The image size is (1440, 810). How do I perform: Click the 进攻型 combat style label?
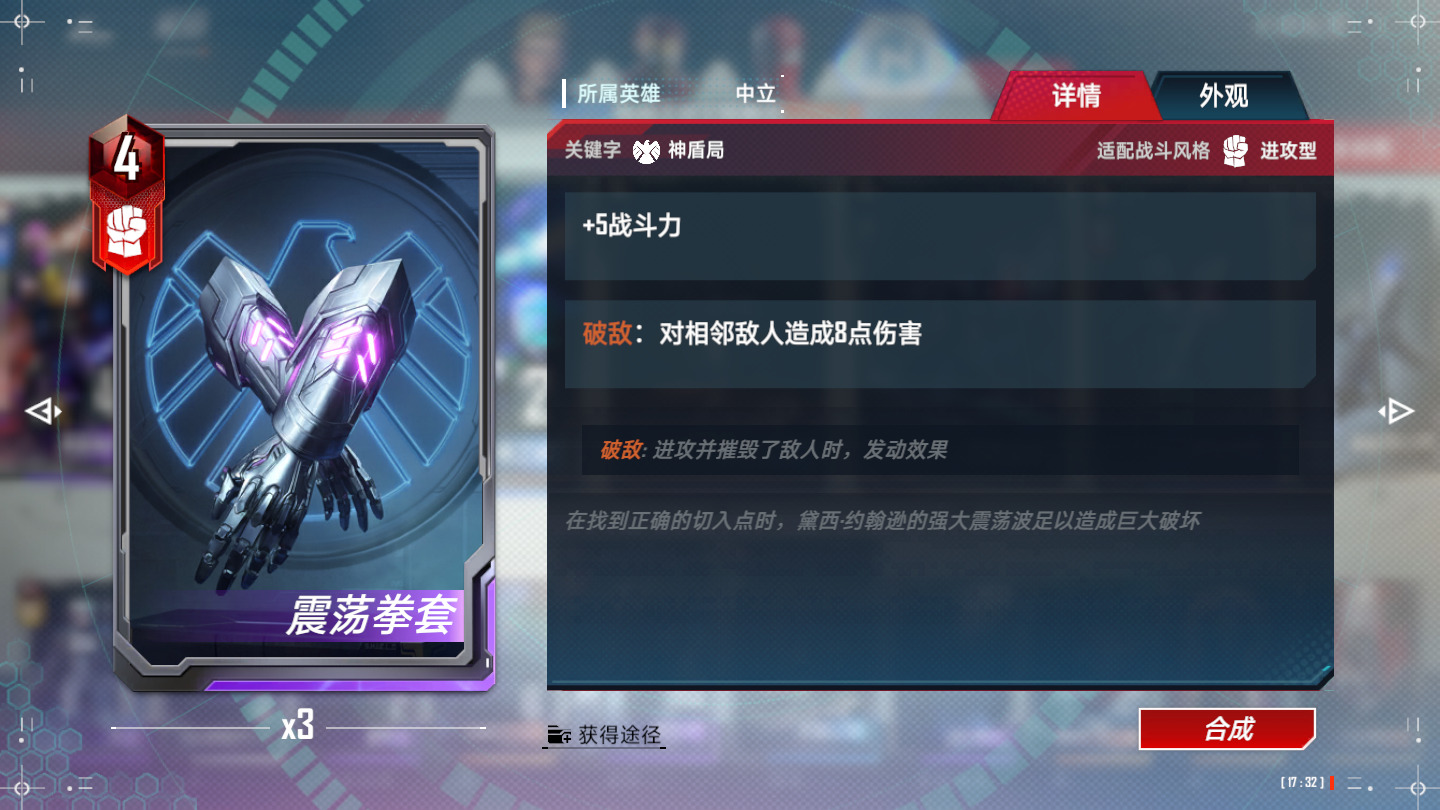click(1288, 151)
